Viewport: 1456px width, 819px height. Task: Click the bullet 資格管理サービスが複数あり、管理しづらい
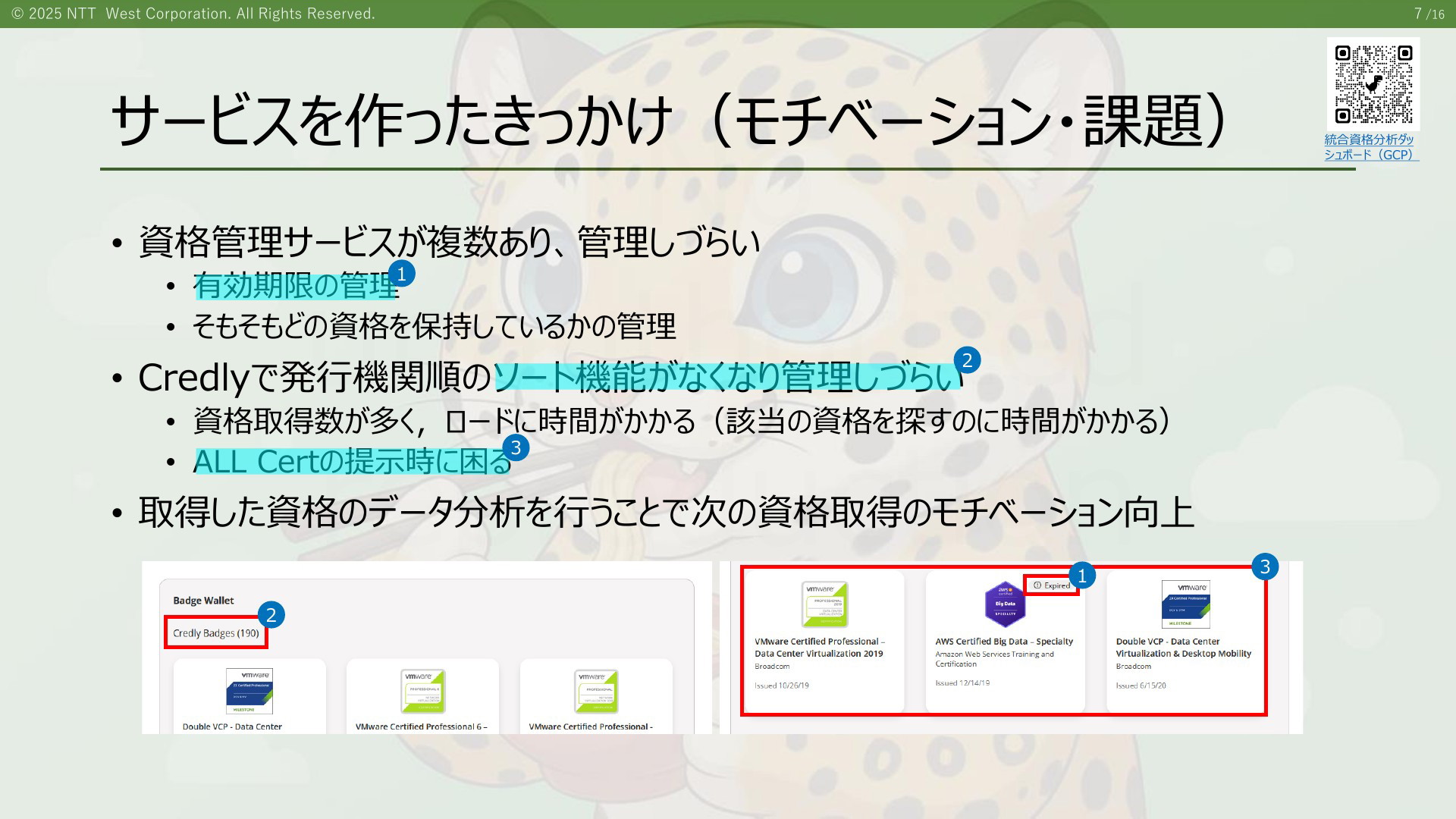tap(449, 242)
